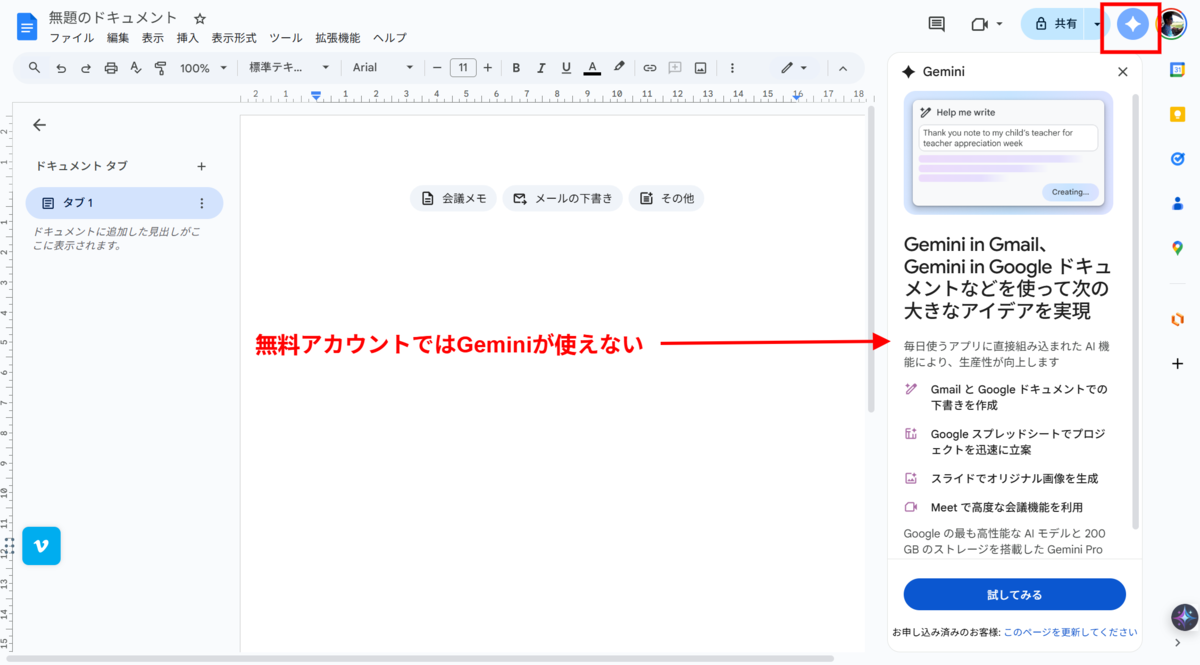Open the paragraph style dropdown
This screenshot has height=665, width=1200.
pyautogui.click(x=289, y=68)
